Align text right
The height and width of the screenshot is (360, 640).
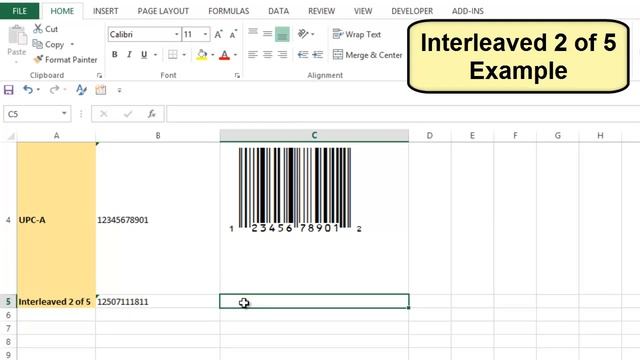(282, 54)
